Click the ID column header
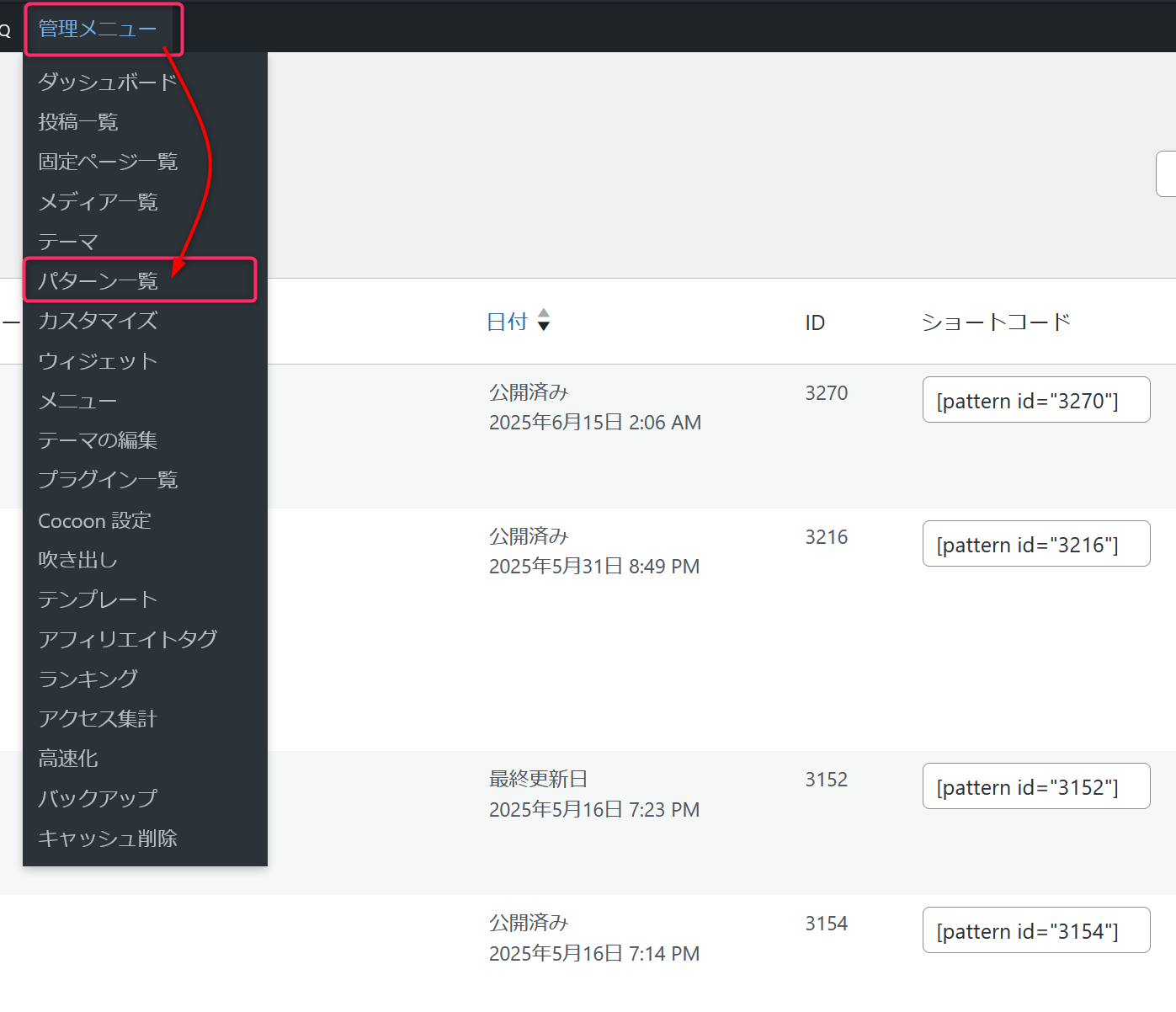This screenshot has width=1176, height=1012. coord(815,322)
